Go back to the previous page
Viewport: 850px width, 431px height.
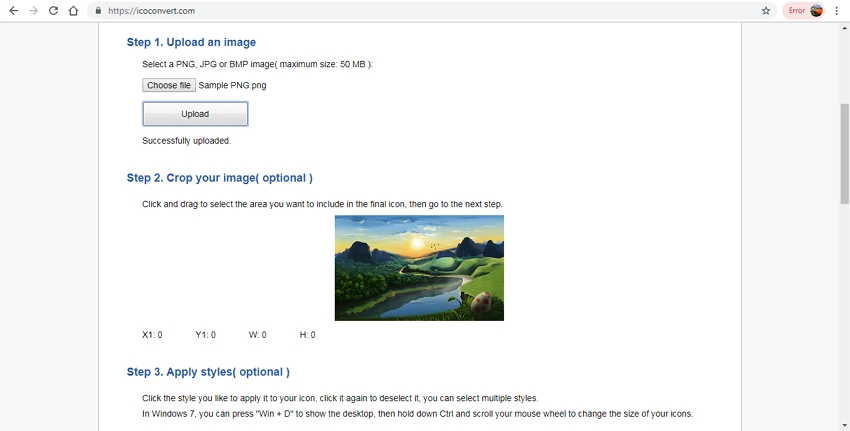[13, 11]
